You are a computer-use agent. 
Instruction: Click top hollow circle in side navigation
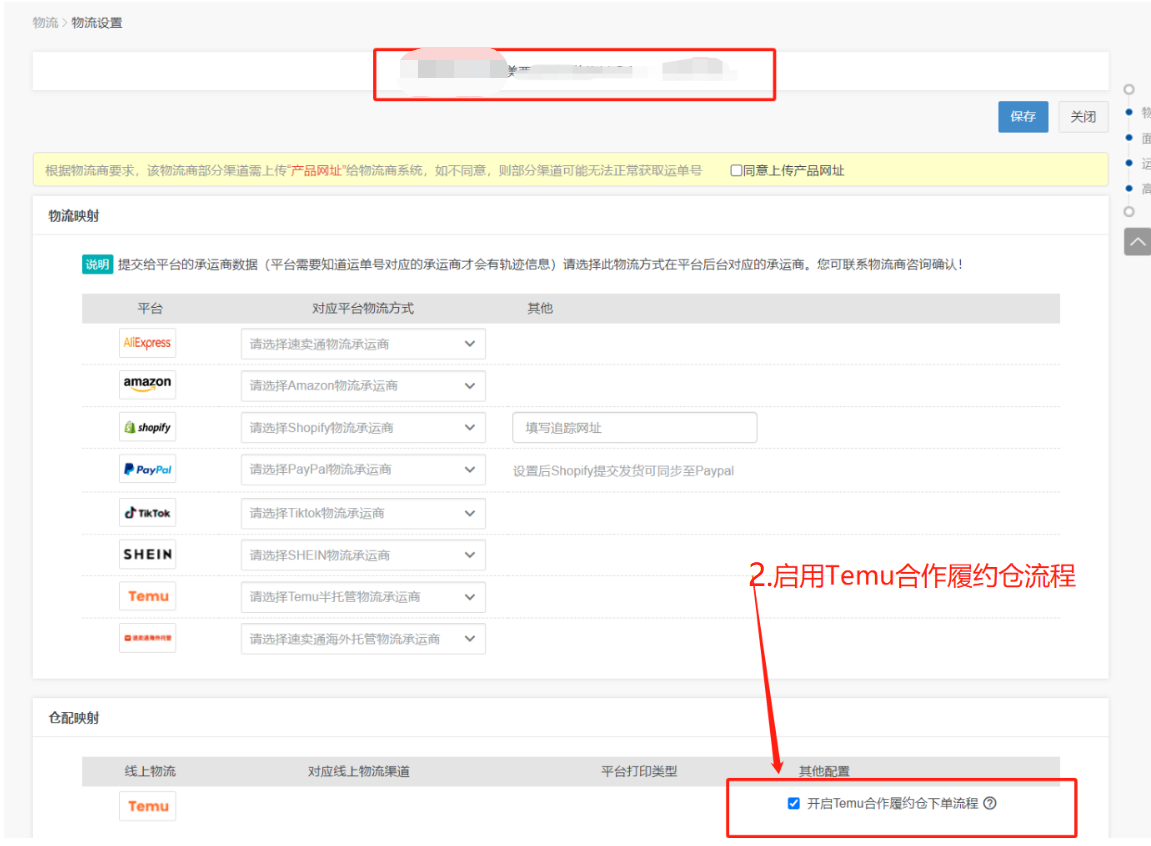pyautogui.click(x=1129, y=90)
